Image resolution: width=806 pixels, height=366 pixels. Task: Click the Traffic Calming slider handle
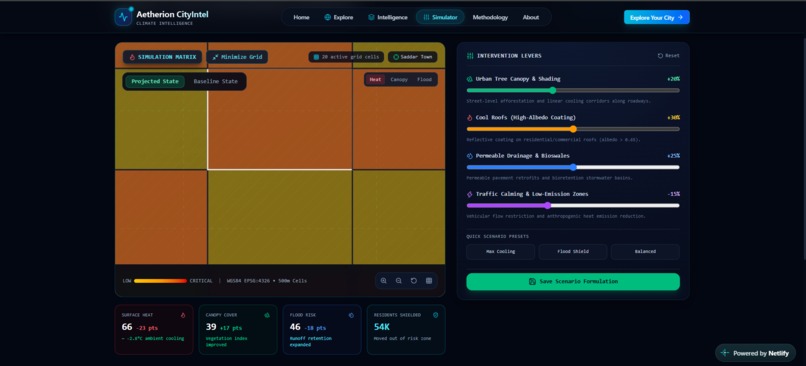tap(547, 206)
